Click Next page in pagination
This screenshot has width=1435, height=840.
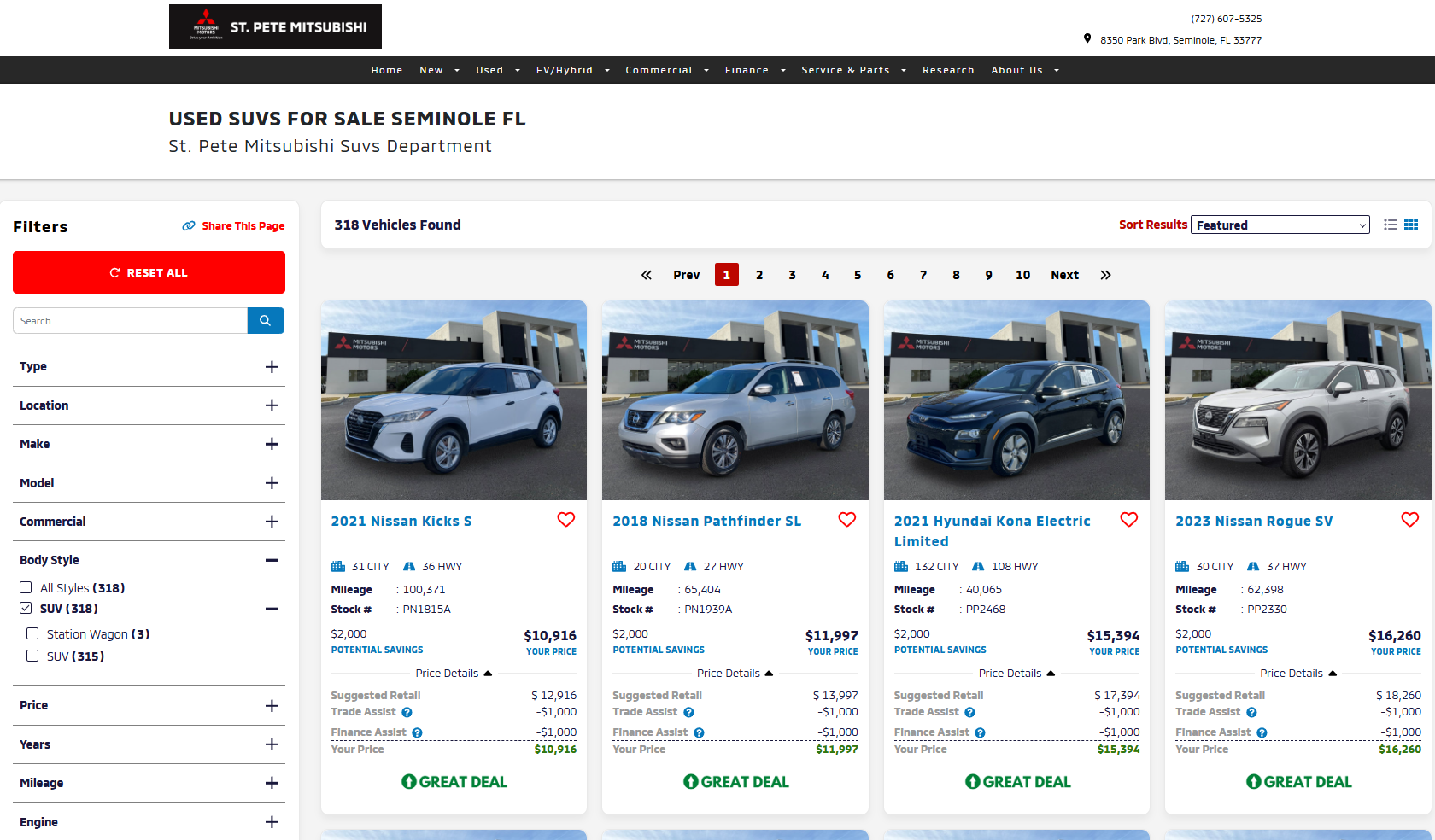[1064, 275]
